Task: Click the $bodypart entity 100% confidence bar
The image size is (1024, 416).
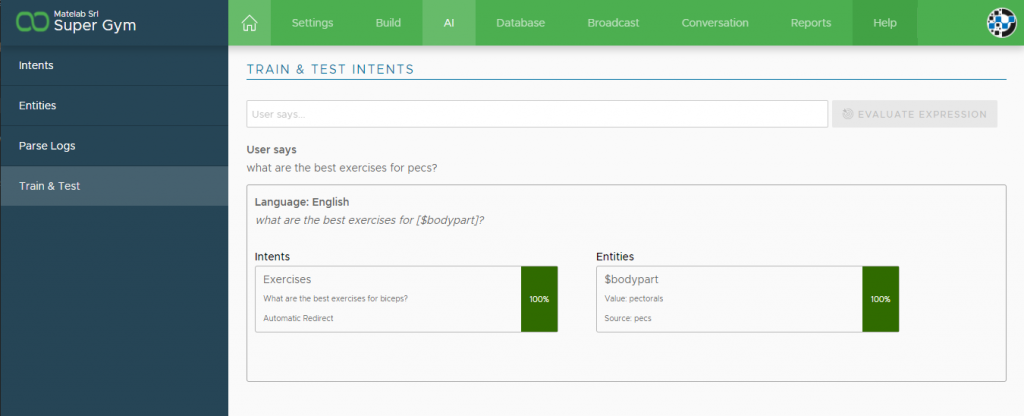Action: point(880,299)
